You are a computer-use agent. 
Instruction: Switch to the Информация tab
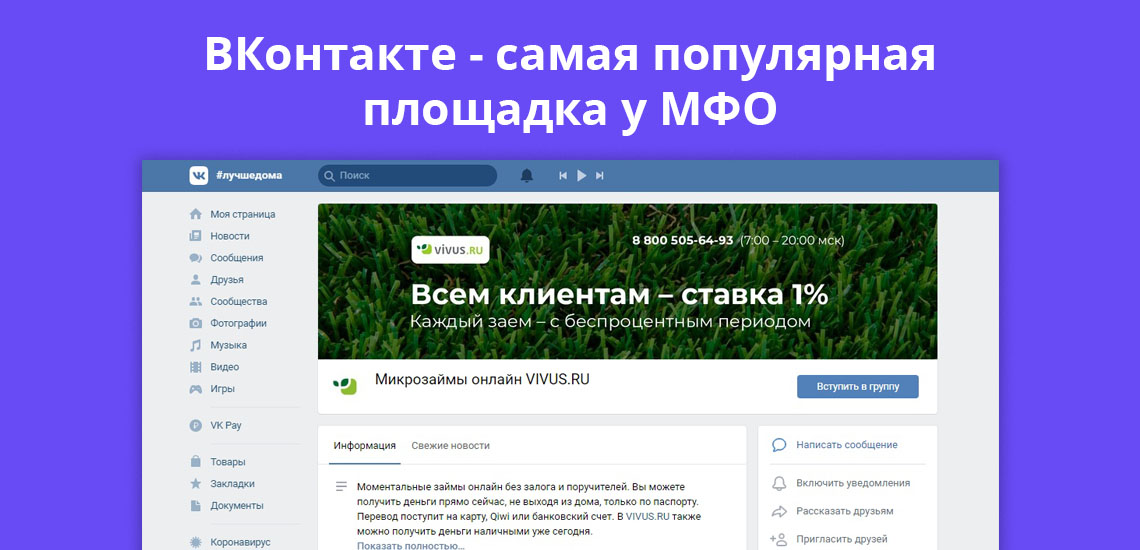pyautogui.click(x=364, y=445)
